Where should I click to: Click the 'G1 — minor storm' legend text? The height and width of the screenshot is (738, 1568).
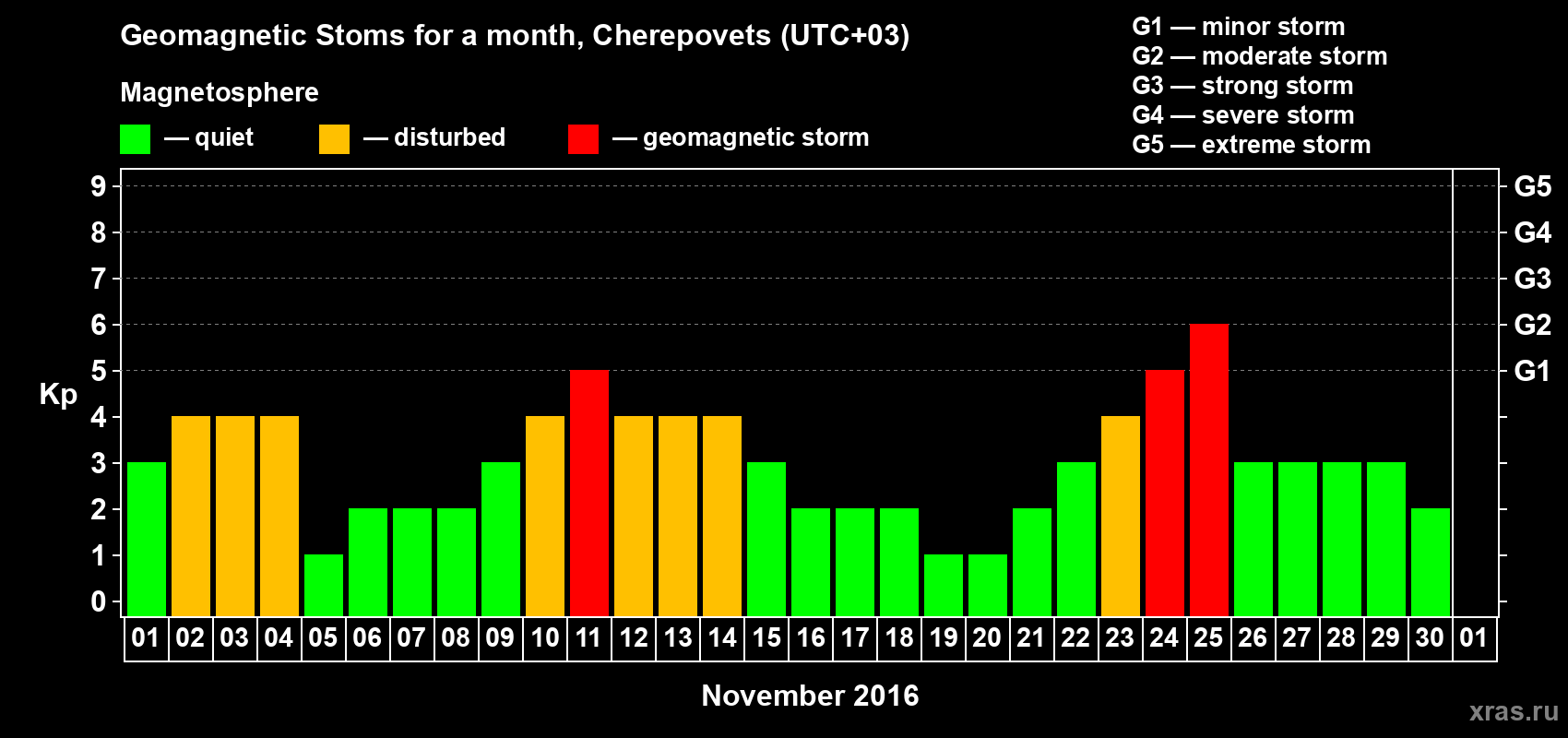click(1239, 27)
